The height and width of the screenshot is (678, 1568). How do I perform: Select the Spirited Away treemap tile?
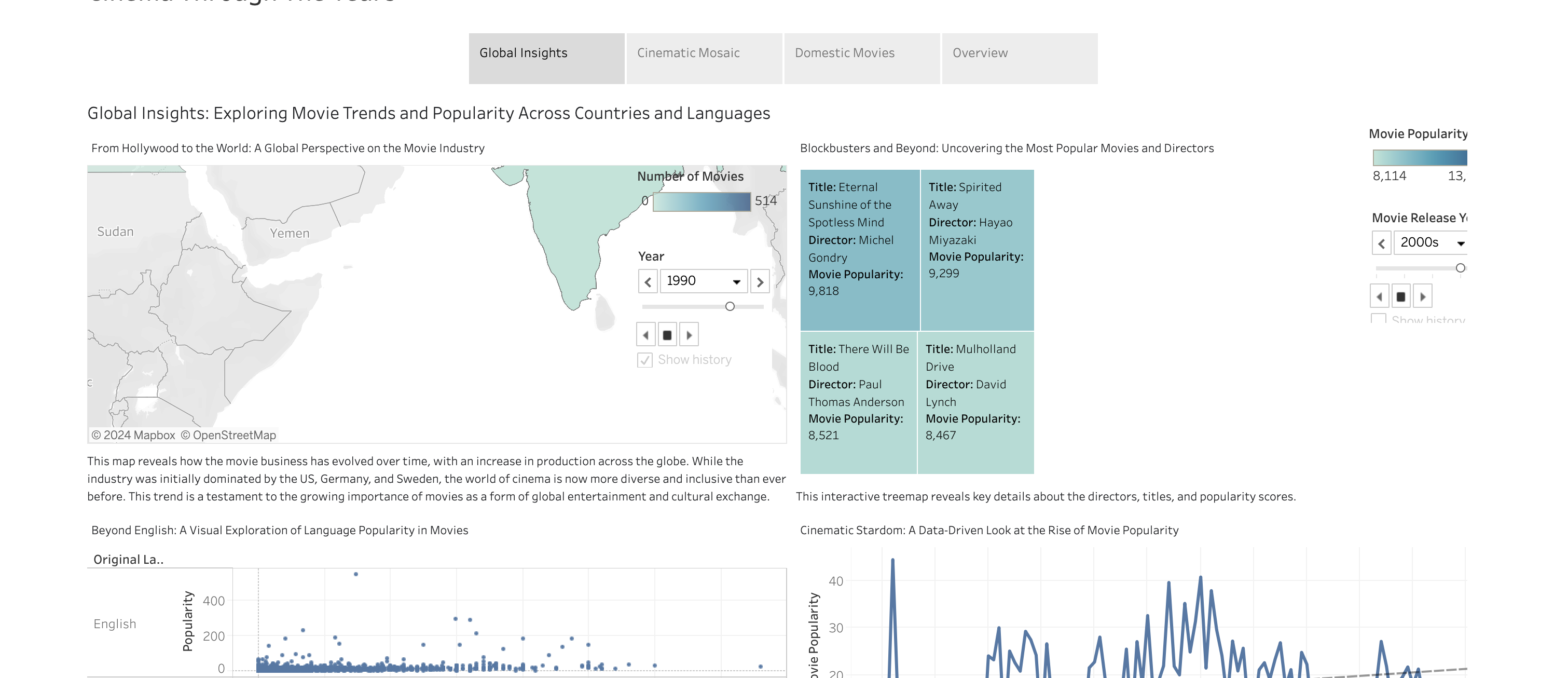pyautogui.click(x=976, y=250)
